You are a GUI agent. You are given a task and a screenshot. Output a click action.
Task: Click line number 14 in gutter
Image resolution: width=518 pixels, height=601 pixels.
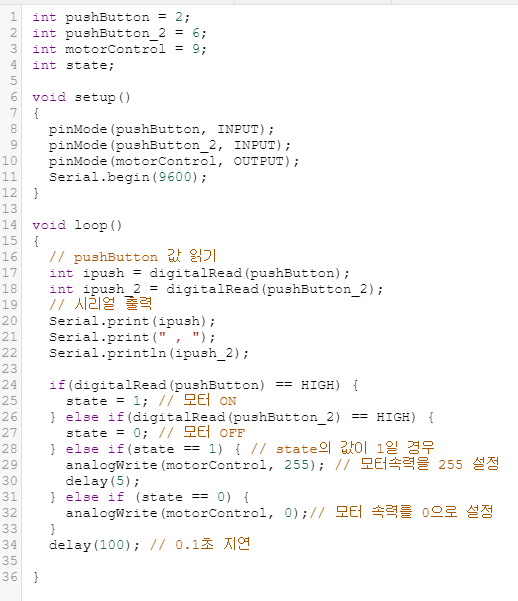[x=10, y=225]
